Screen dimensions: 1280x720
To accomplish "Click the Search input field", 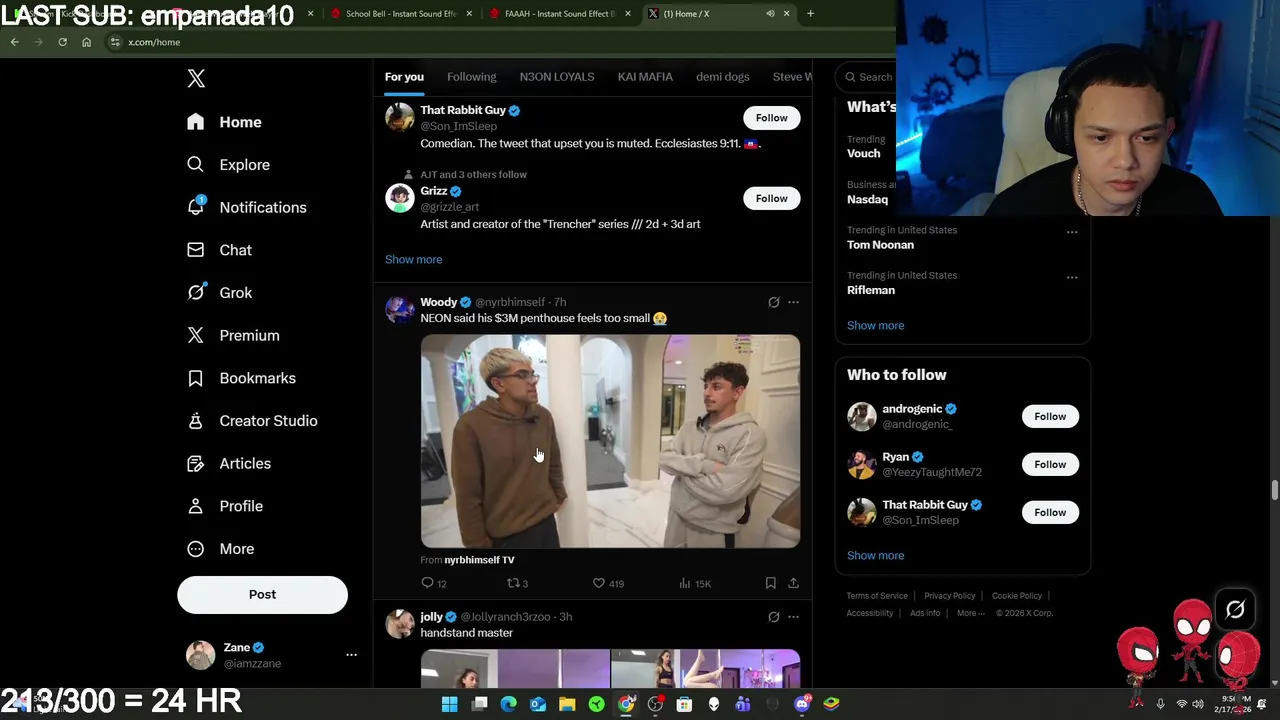I will [x=866, y=77].
